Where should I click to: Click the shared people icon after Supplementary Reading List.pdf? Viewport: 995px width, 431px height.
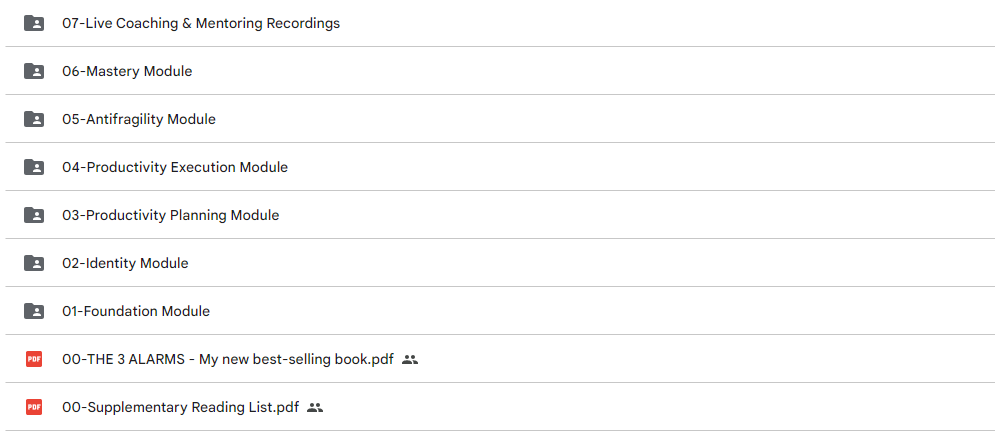pyautogui.click(x=315, y=408)
